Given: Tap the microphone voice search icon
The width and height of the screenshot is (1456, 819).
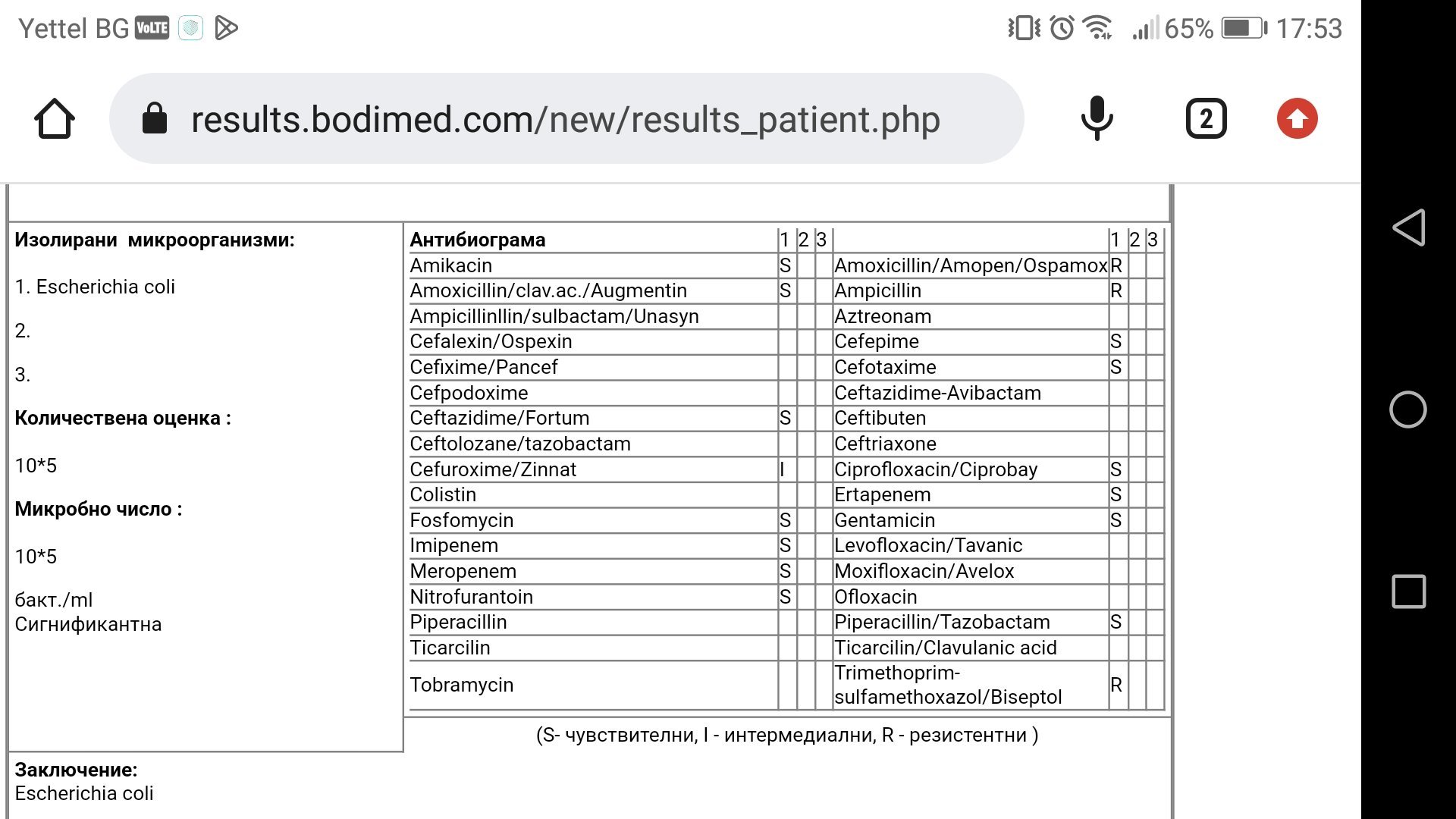Looking at the screenshot, I should (x=1097, y=119).
